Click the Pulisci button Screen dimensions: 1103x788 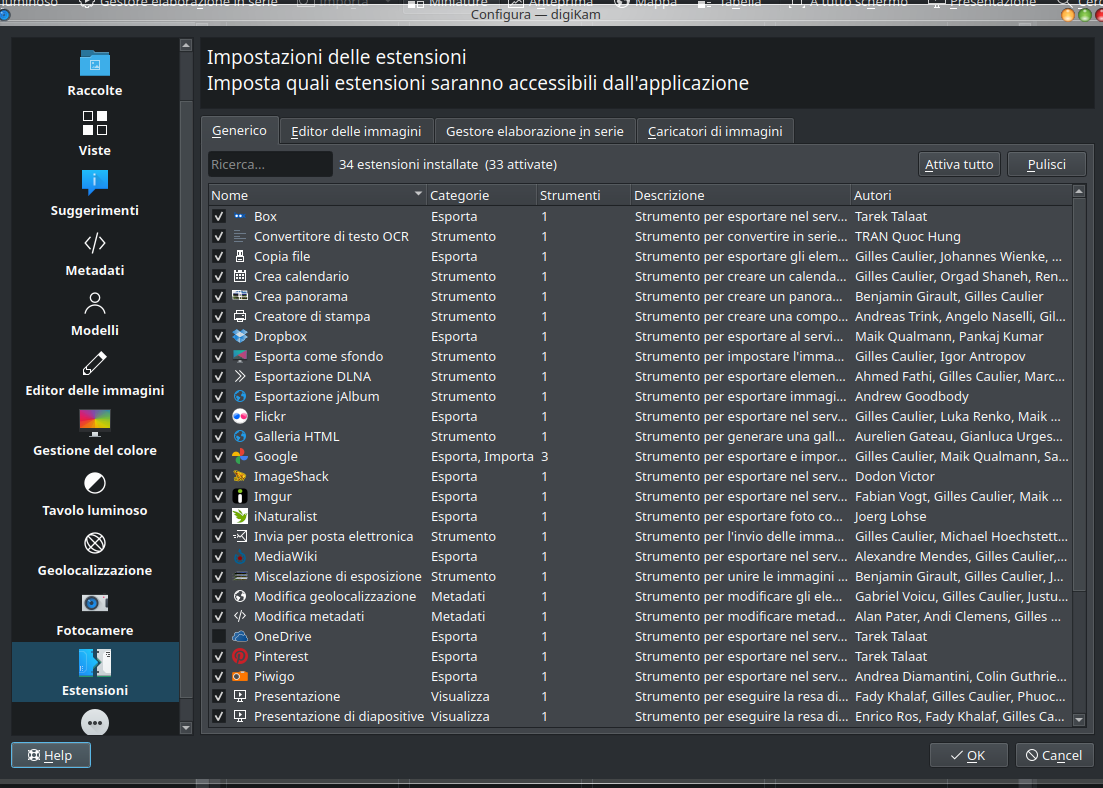(1047, 165)
